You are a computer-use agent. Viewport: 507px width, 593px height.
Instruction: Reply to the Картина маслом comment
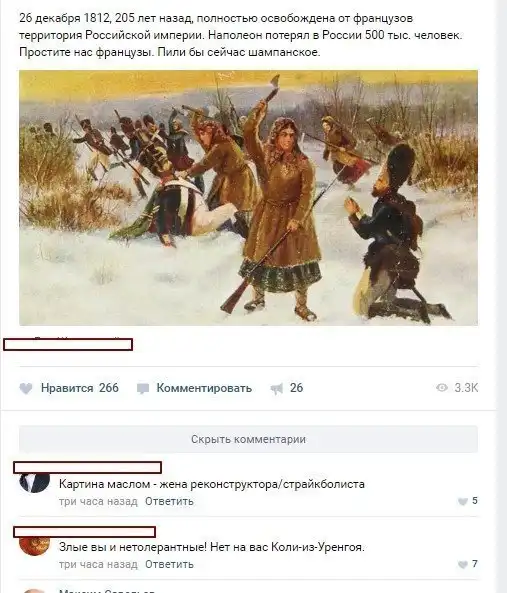pyautogui.click(x=169, y=501)
